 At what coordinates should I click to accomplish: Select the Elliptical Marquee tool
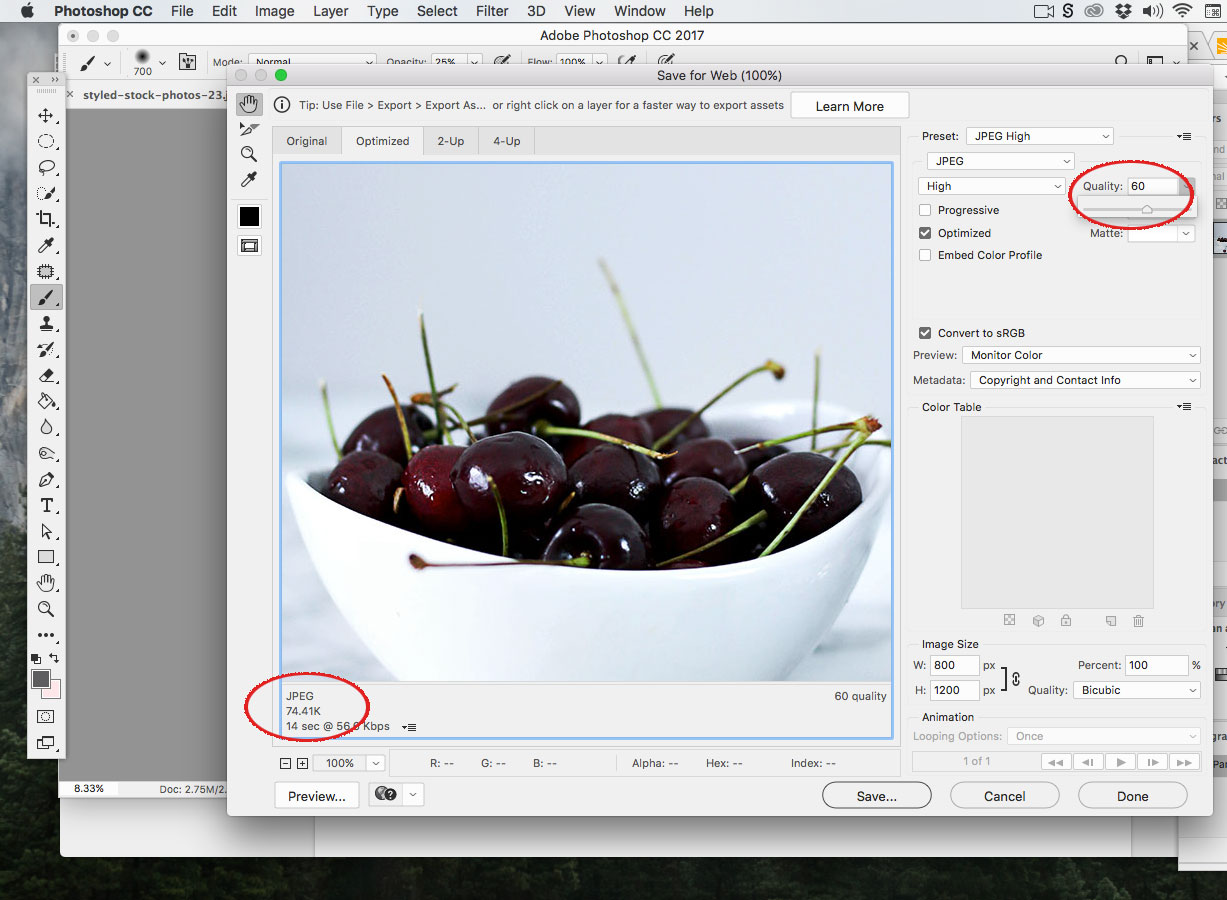[x=46, y=142]
